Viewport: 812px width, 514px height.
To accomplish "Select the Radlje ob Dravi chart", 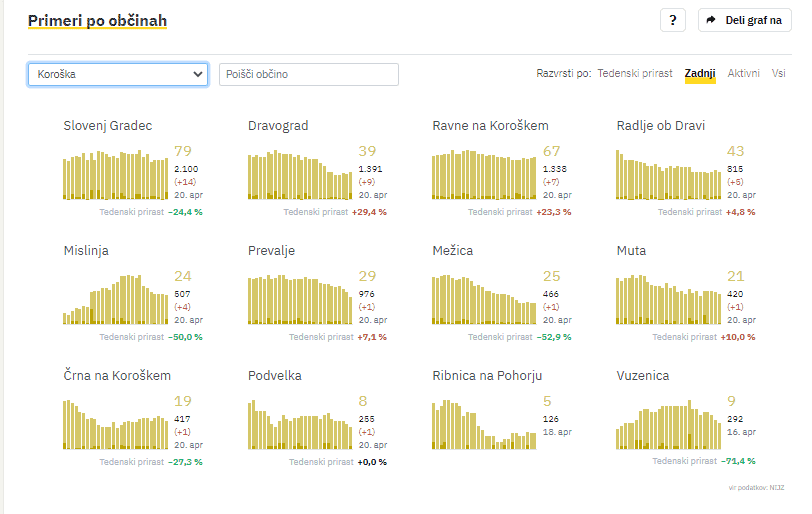I will [669, 178].
